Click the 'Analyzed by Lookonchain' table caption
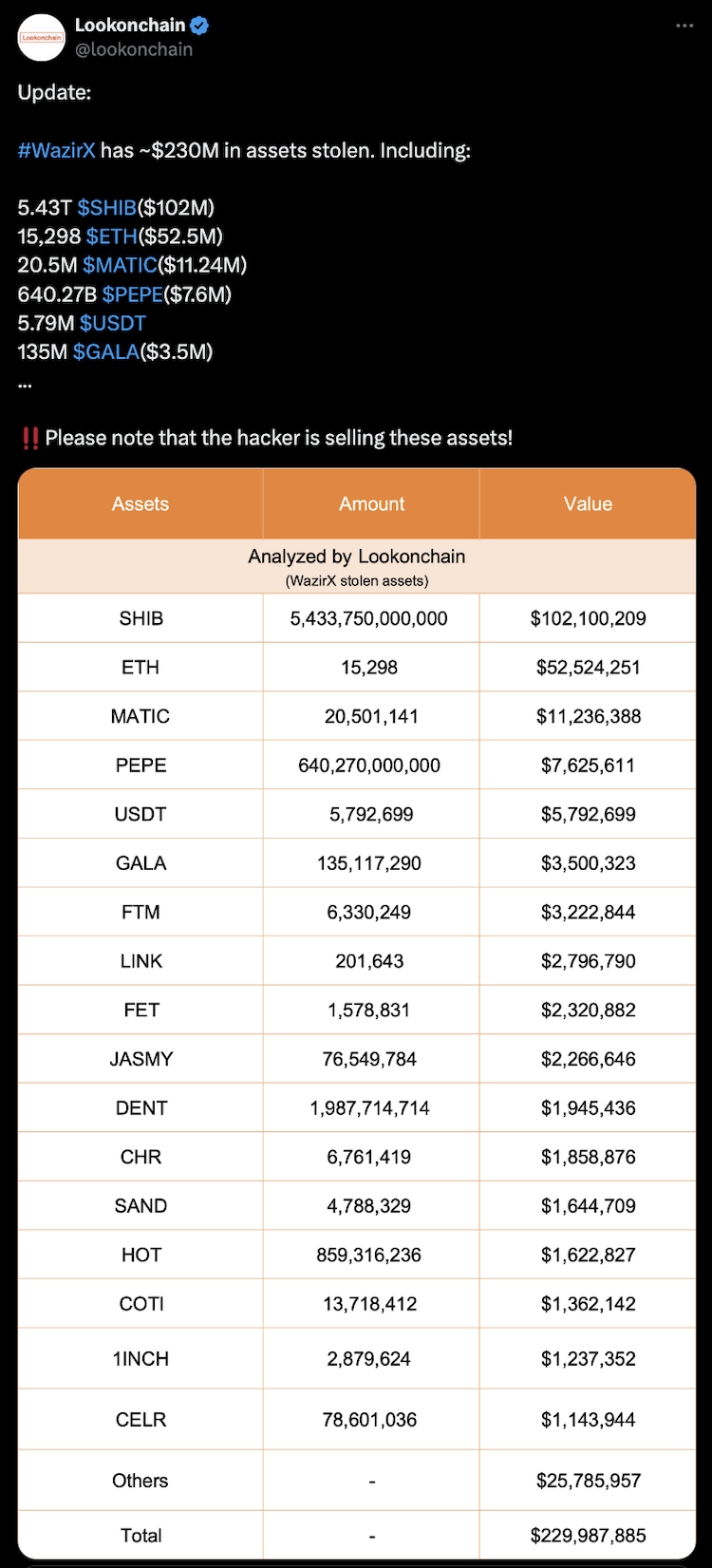This screenshot has width=712, height=1568. [x=357, y=557]
